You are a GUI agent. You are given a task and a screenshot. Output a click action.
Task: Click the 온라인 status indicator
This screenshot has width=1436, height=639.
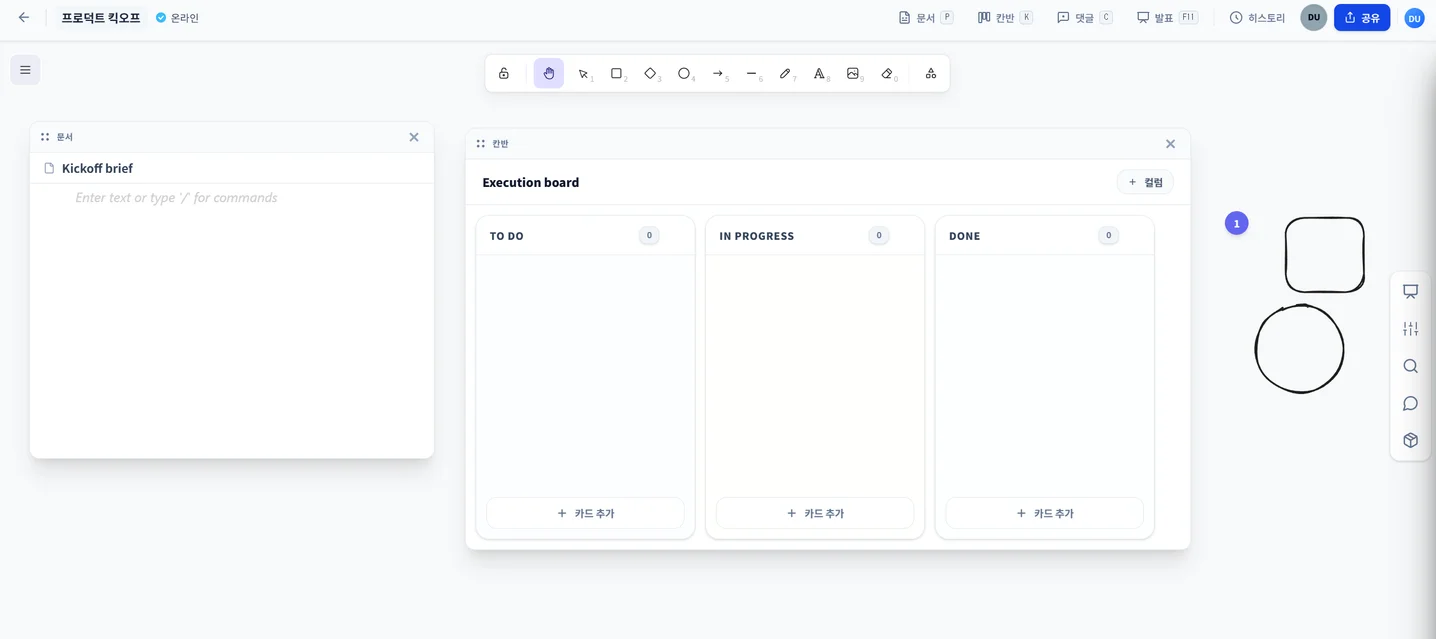(177, 17)
